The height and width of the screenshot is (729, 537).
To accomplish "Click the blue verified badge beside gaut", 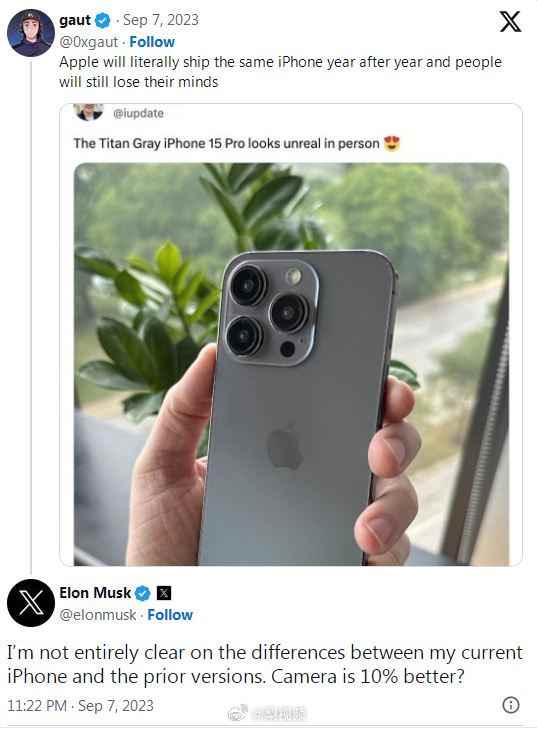I will point(102,20).
